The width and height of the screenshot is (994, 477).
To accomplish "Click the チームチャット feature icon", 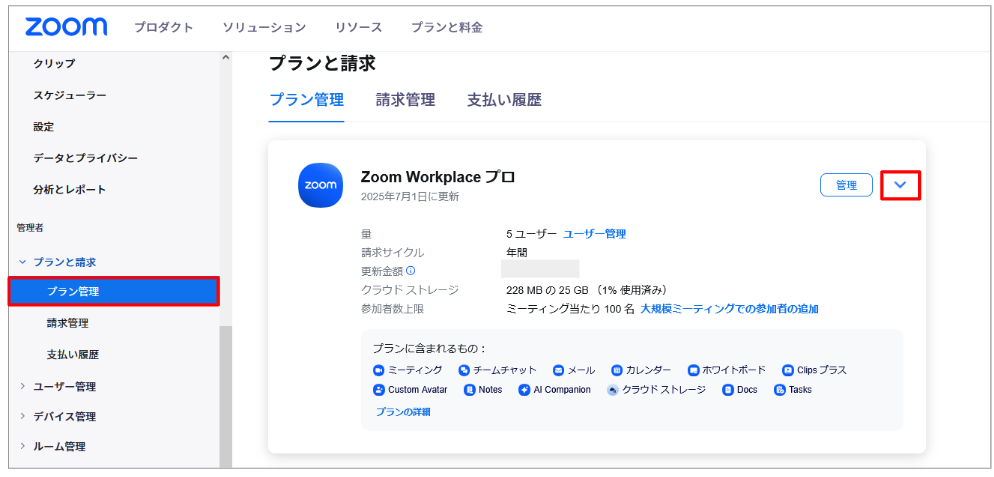I will pos(464,370).
